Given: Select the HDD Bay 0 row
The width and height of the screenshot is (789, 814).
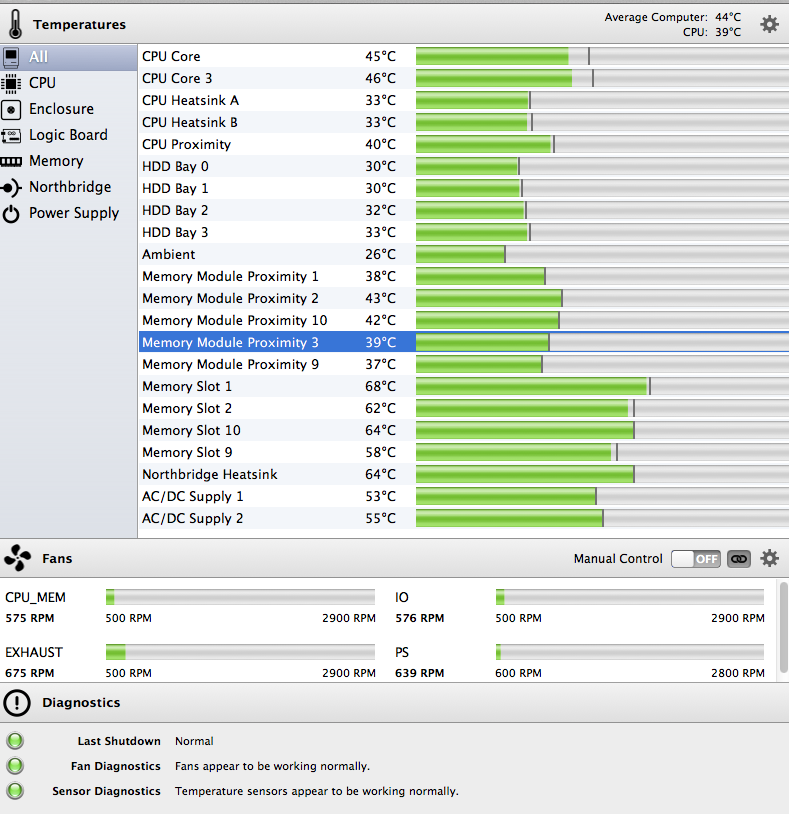Looking at the screenshot, I should tap(464, 166).
